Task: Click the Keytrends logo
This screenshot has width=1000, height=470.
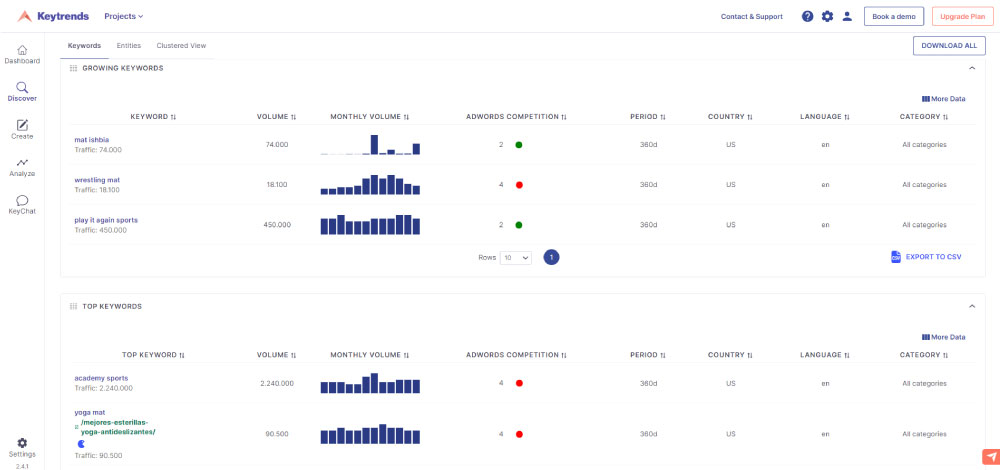Action: tap(53, 16)
